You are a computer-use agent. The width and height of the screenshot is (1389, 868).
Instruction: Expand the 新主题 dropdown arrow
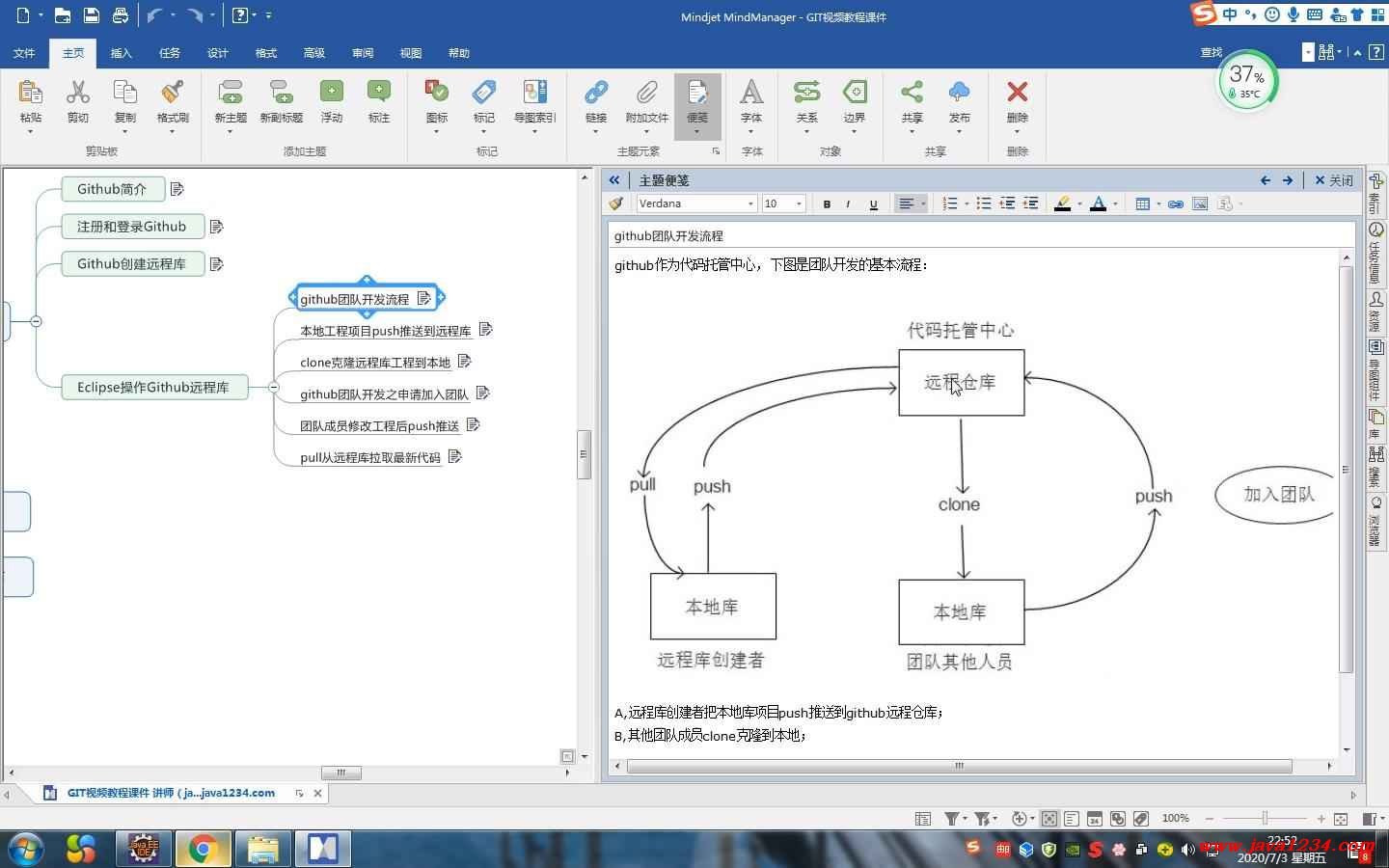(x=231, y=131)
